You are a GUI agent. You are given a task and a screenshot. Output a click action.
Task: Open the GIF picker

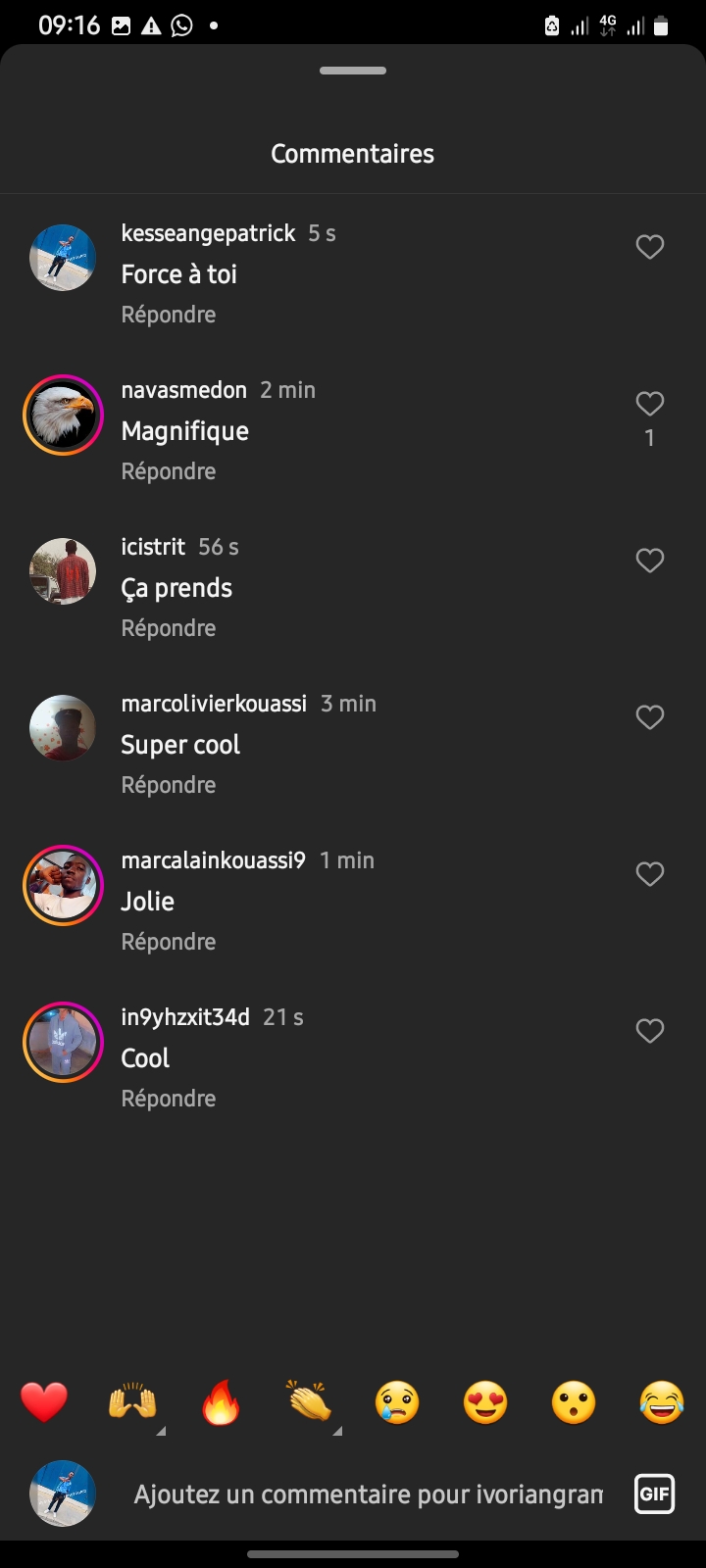click(x=654, y=1494)
